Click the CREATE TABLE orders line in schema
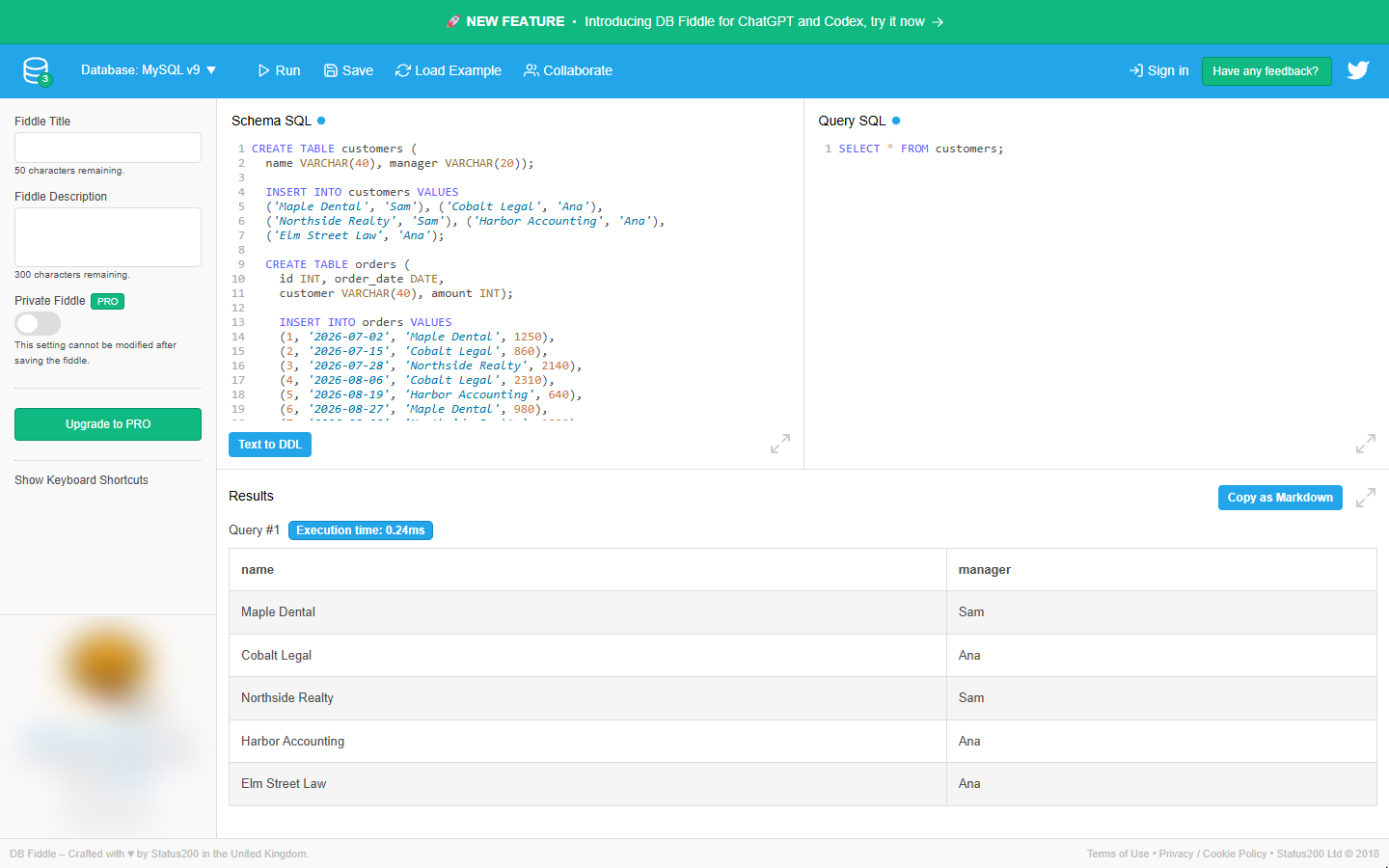The height and width of the screenshot is (868, 1389). (338, 265)
